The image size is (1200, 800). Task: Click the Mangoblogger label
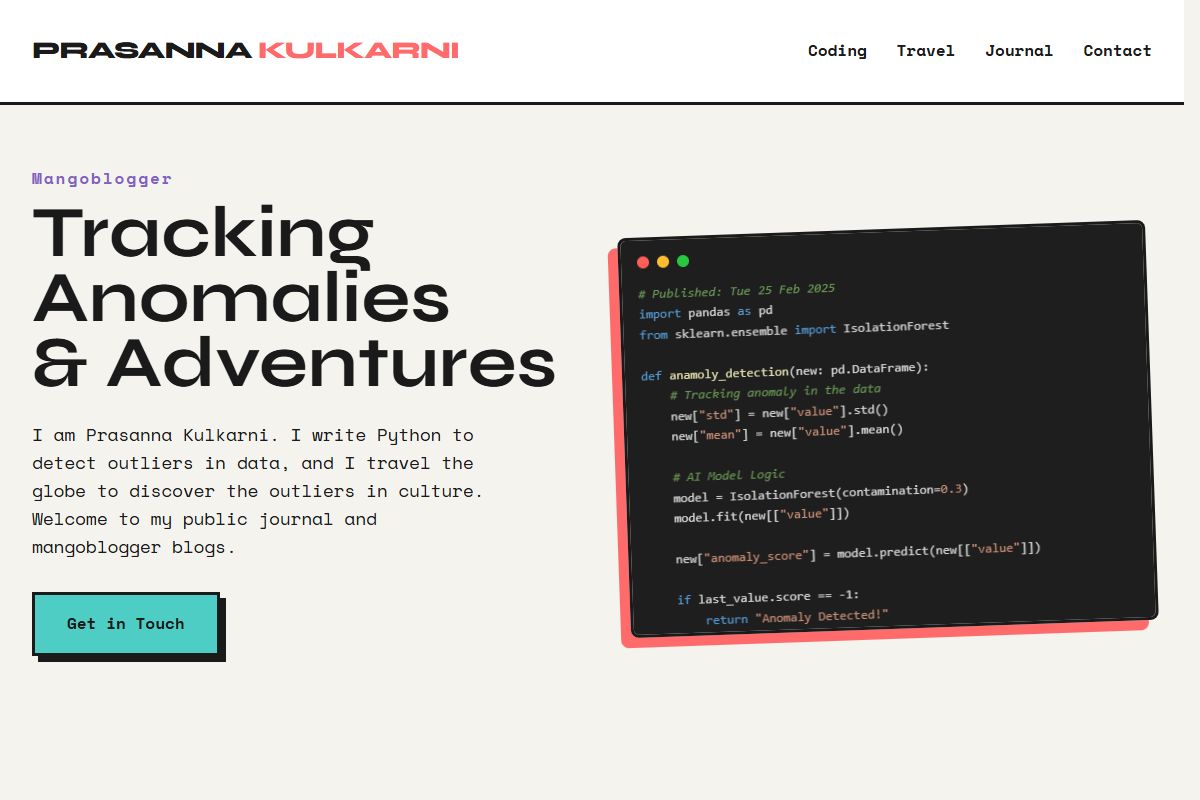(102, 178)
